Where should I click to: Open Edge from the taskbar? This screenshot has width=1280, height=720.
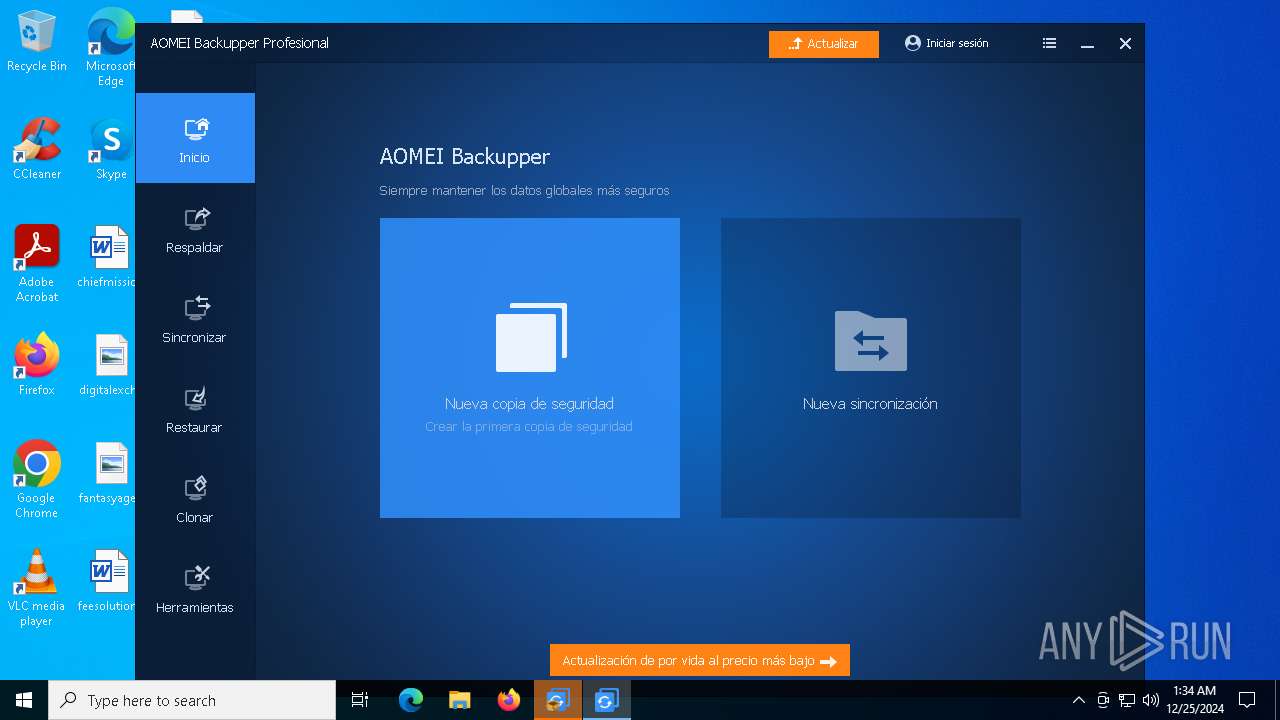coord(411,700)
